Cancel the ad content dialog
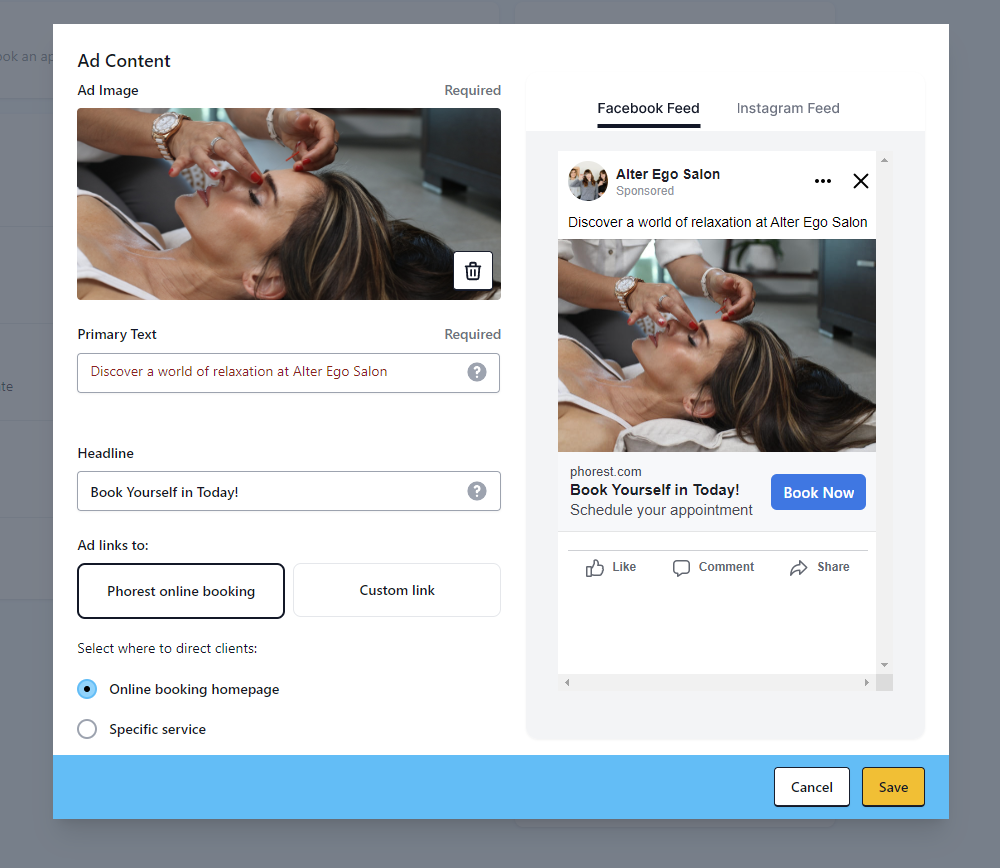Image resolution: width=1000 pixels, height=868 pixels. (811, 787)
